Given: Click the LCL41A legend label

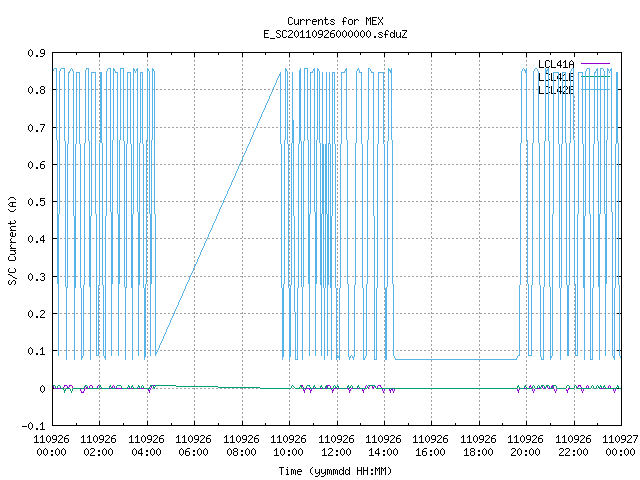Looking at the screenshot, I should (x=556, y=64).
